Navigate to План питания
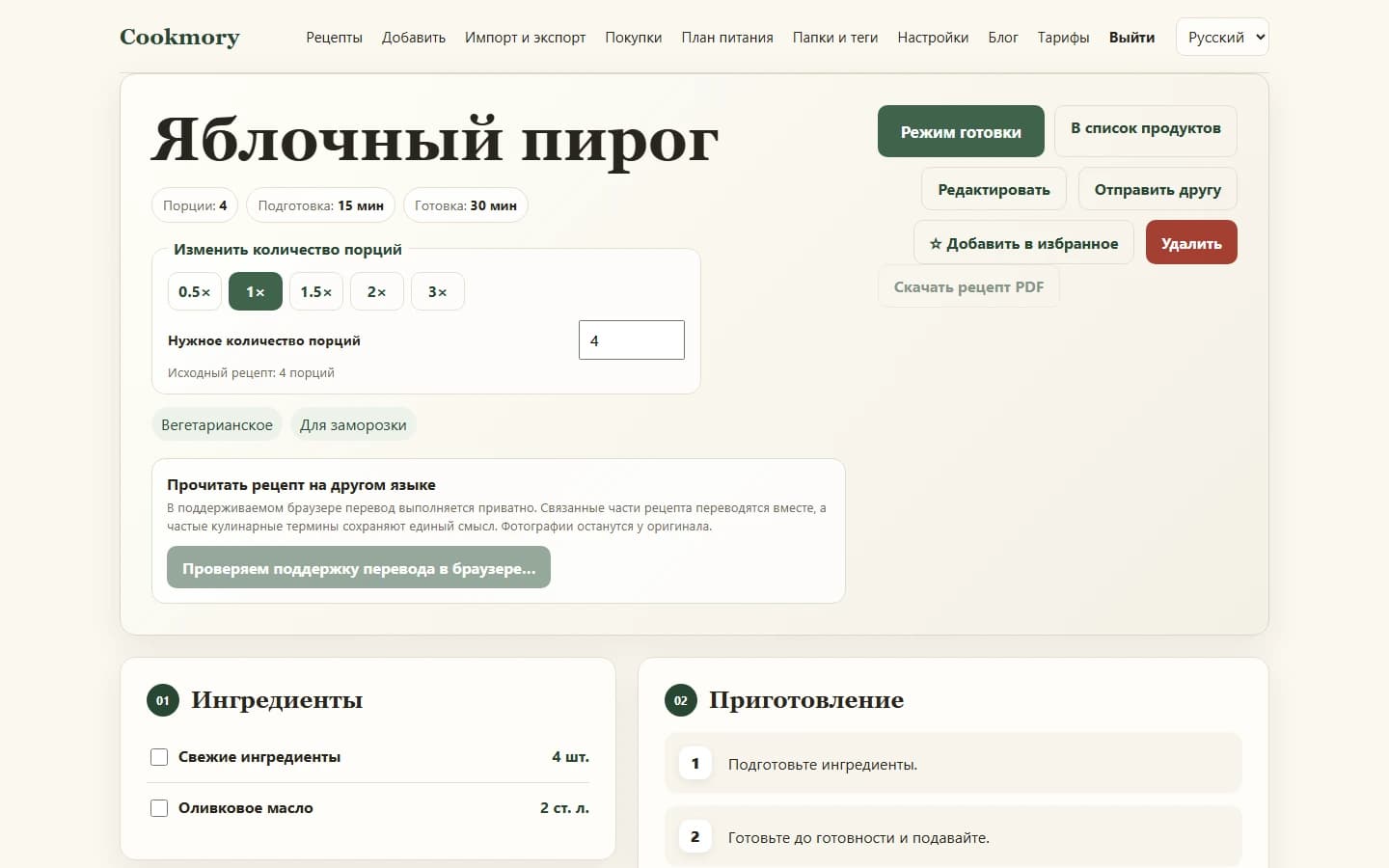 (x=727, y=38)
